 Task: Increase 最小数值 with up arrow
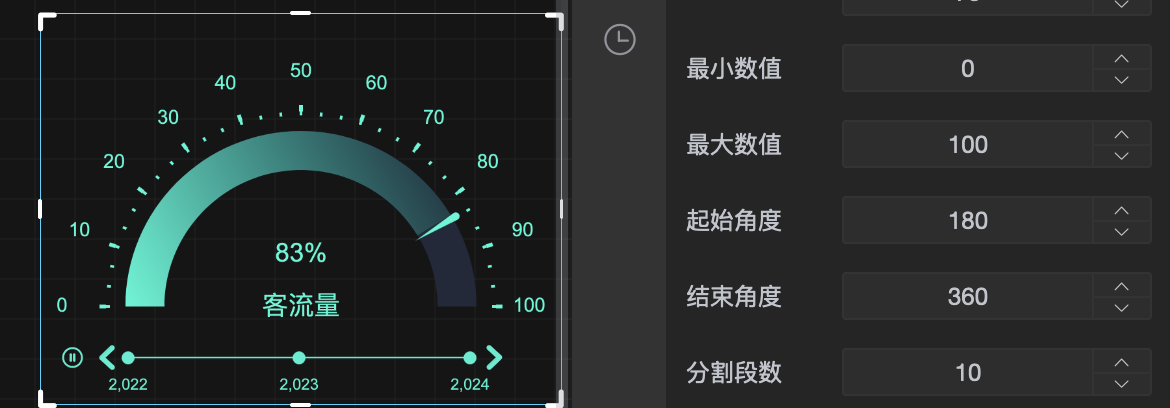[x=1121, y=57]
